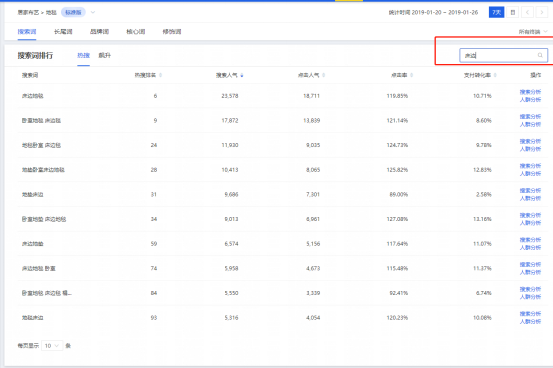Viewport: 553px width, 368px height.
Task: Select the 热搜 ranking sub-tab
Action: 84,55
